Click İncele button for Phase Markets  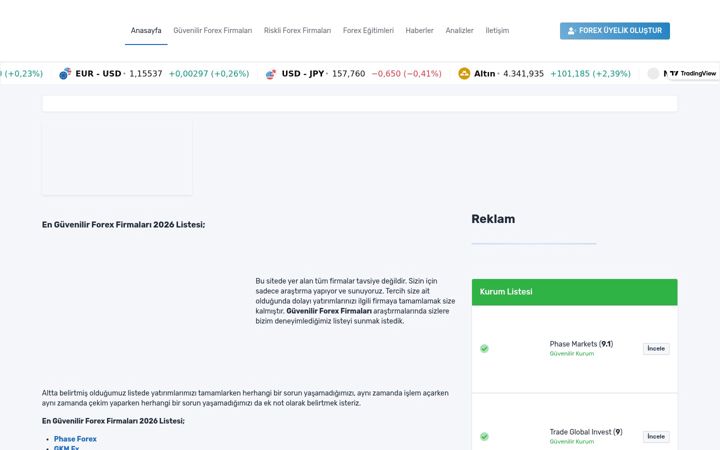pos(656,349)
